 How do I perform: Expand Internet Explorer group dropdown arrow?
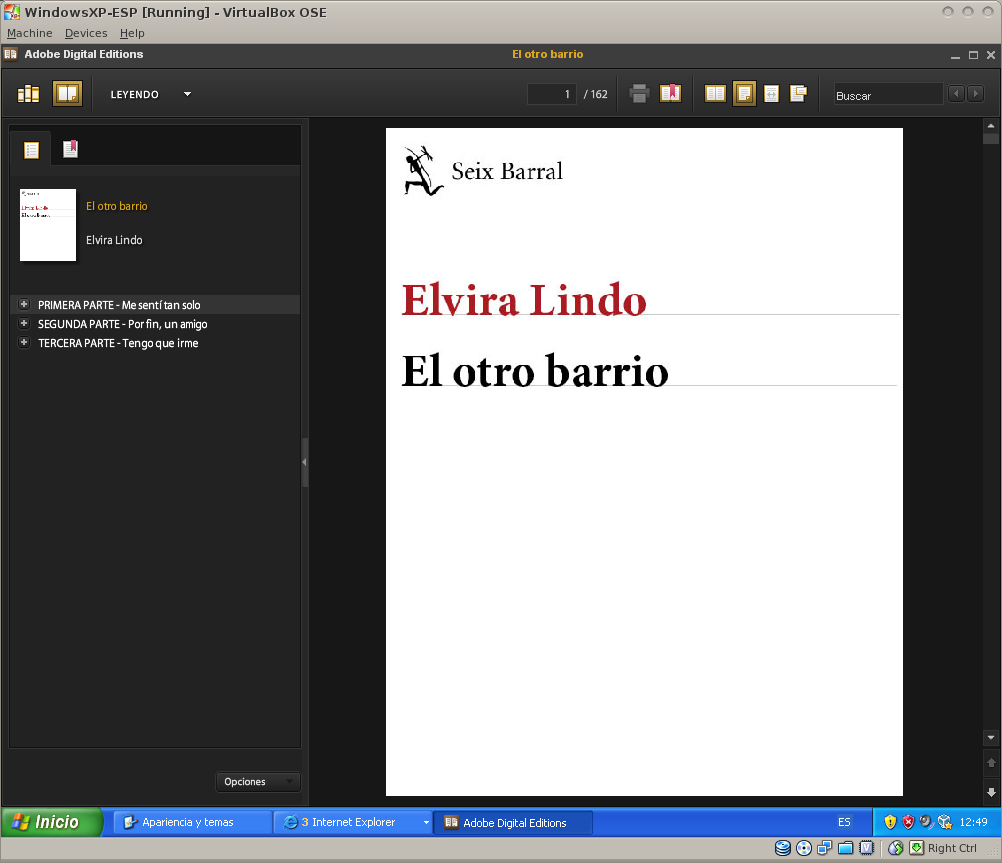coord(426,822)
